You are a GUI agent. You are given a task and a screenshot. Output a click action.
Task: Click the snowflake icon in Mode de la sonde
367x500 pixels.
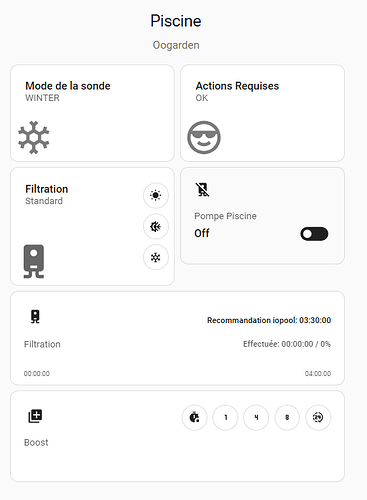point(34,137)
